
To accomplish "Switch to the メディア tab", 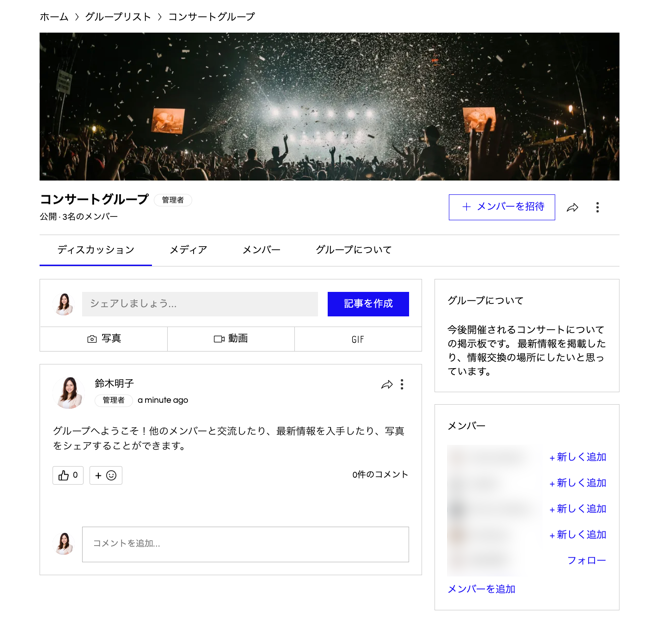I will pyautogui.click(x=188, y=250).
